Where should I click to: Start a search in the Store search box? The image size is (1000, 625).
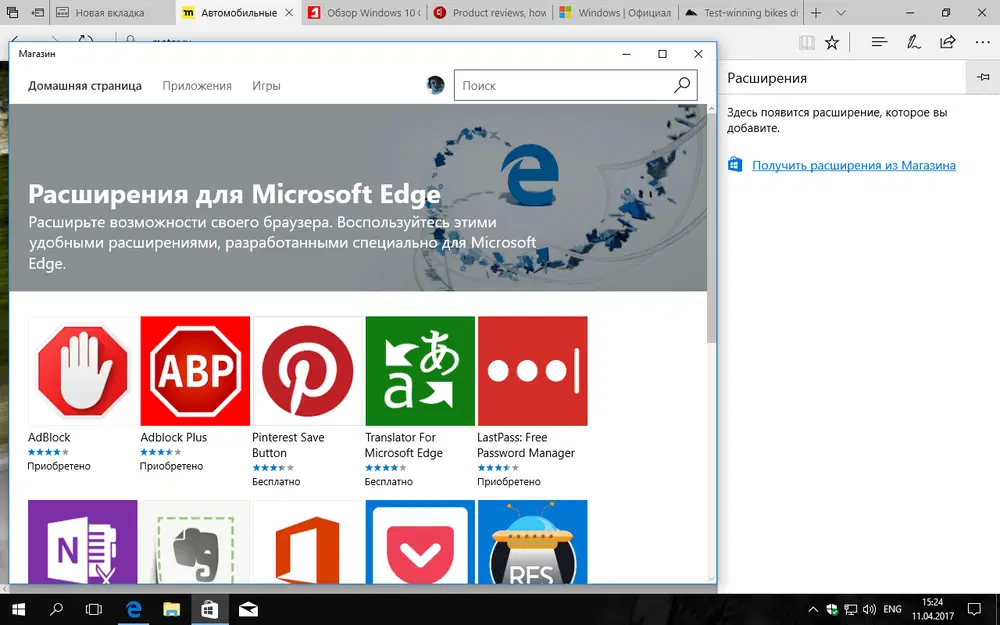point(560,85)
